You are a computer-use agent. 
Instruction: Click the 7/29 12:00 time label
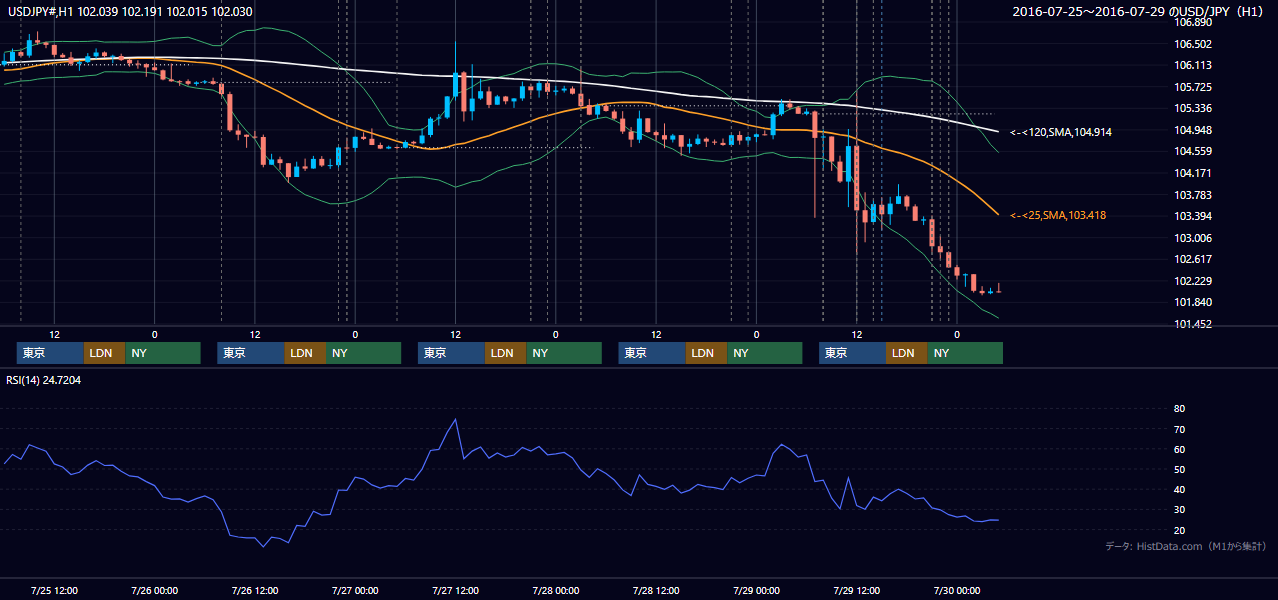tap(856, 590)
